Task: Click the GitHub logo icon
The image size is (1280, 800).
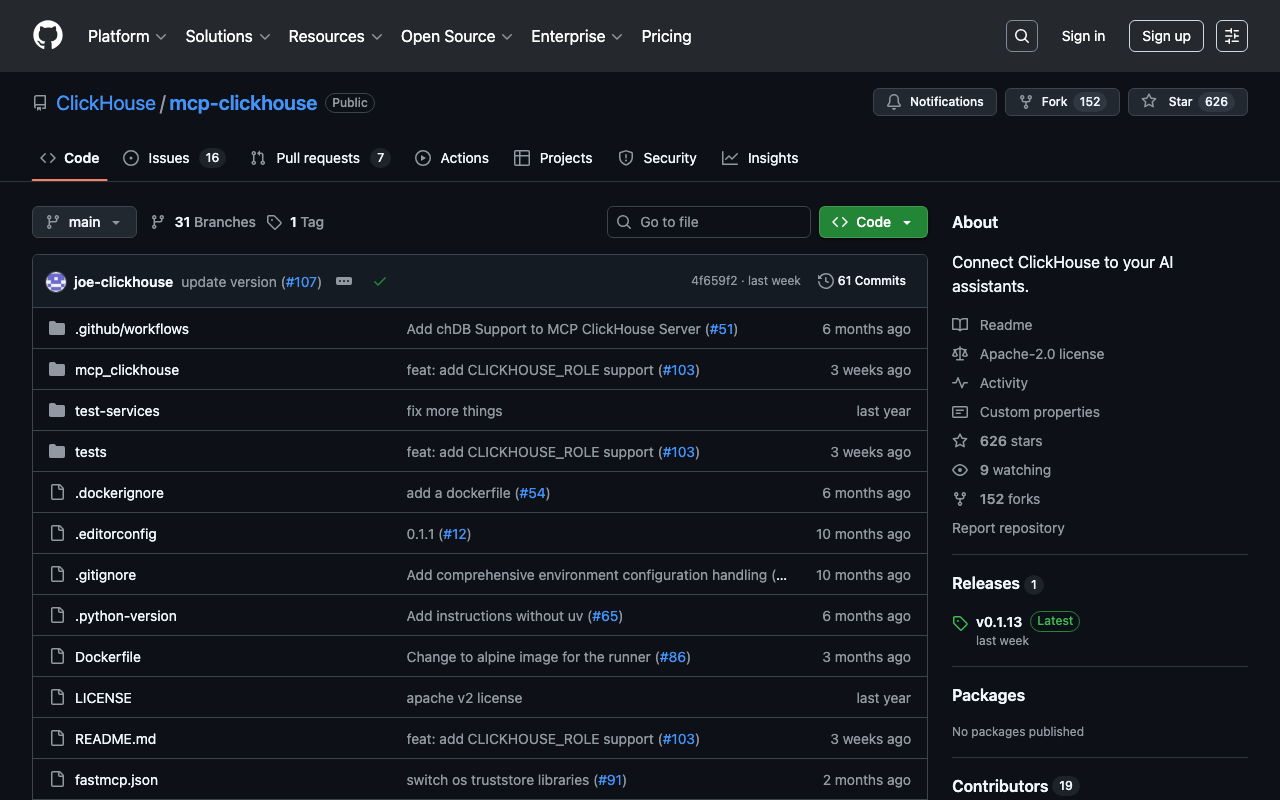Action: tap(48, 36)
